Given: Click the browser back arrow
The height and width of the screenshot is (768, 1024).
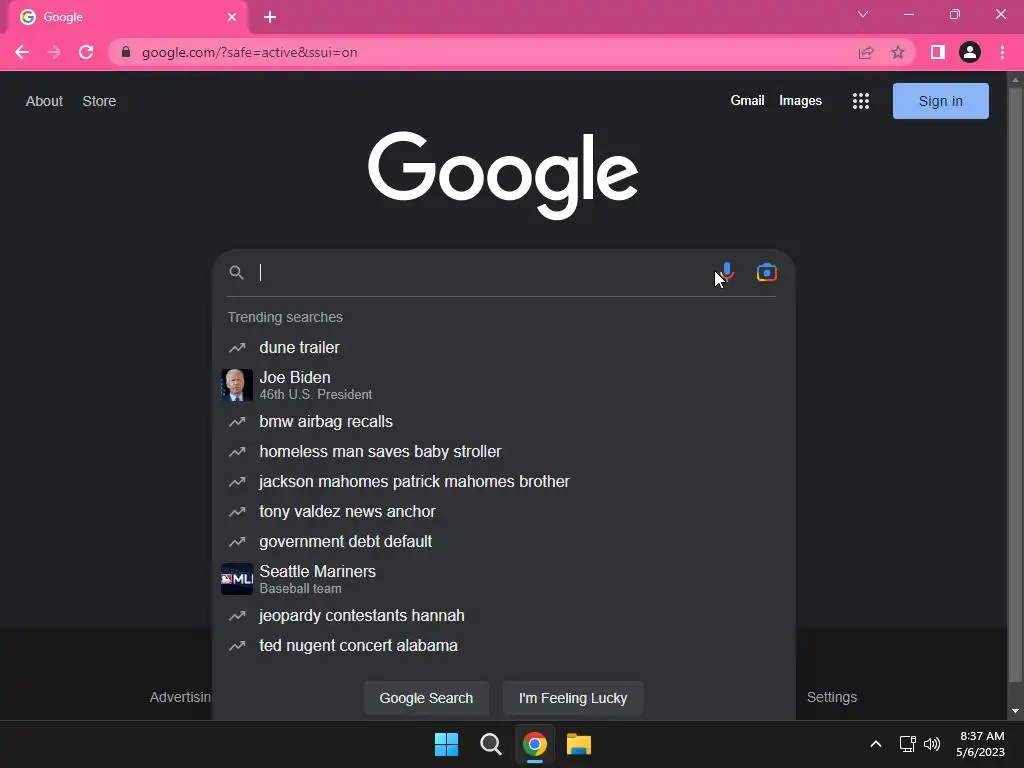Looking at the screenshot, I should pos(22,52).
